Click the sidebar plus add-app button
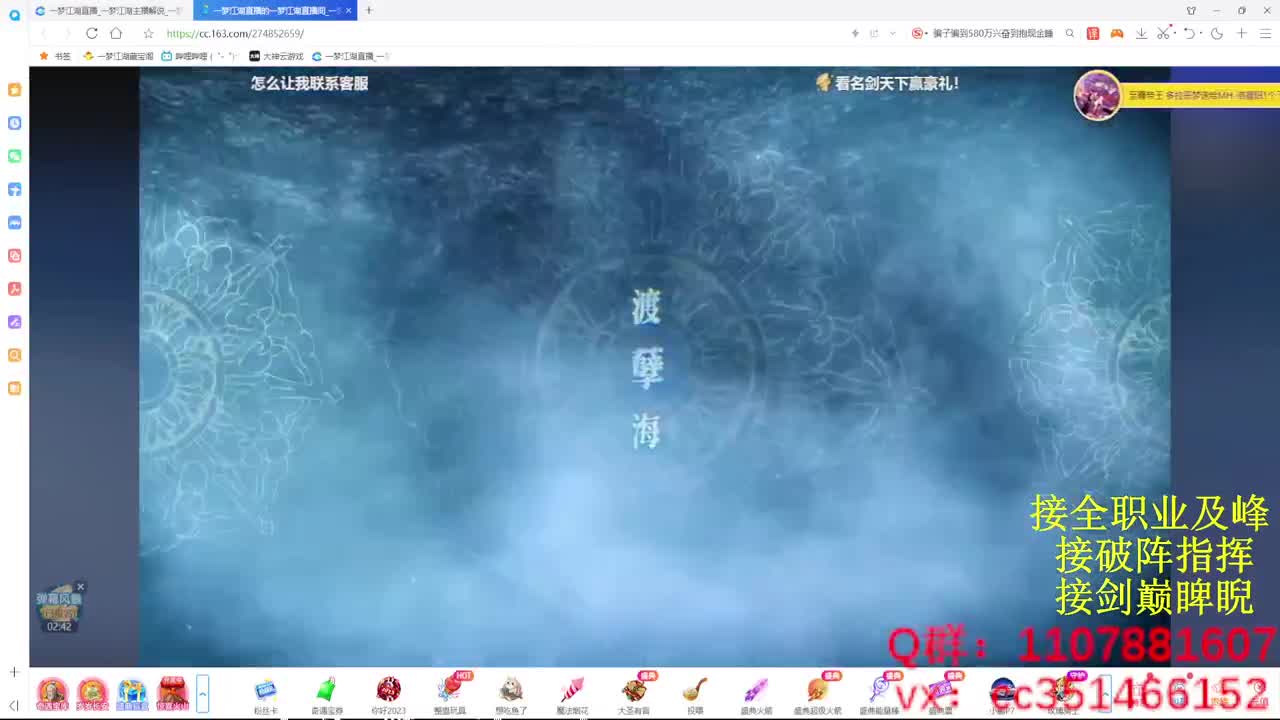 14,672
